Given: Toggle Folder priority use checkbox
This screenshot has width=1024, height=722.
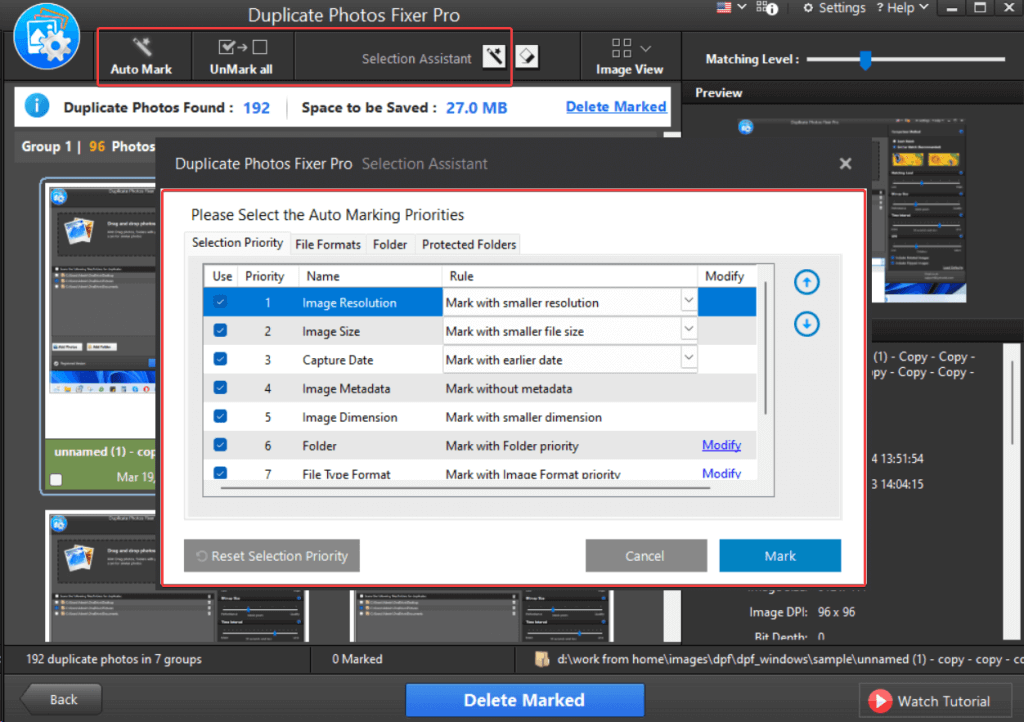Looking at the screenshot, I should point(220,445).
